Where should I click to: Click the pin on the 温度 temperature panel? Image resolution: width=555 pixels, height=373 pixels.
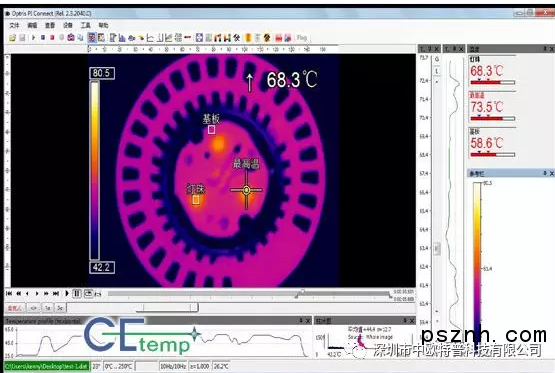click(545, 48)
